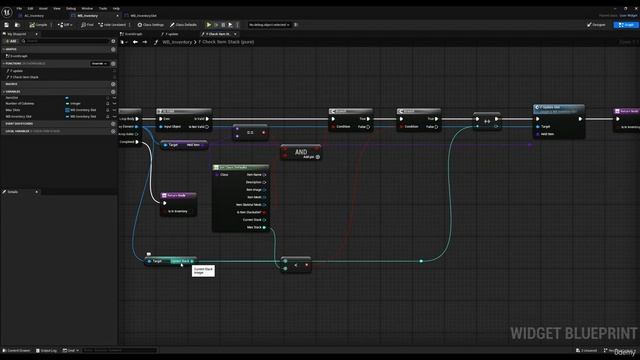640x360 pixels.
Task: Select EventGraph in My Blueprint tree
Action: 18,56
